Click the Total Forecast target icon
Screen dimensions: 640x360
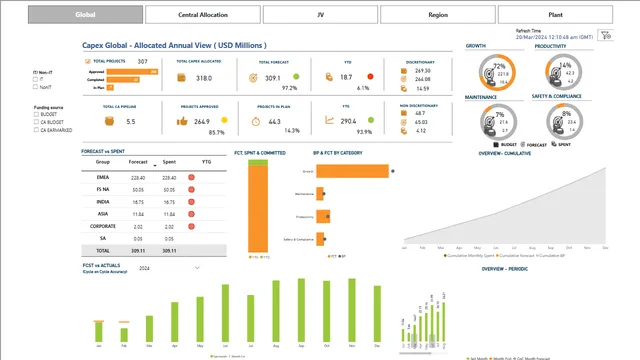pyautogui.click(x=253, y=78)
